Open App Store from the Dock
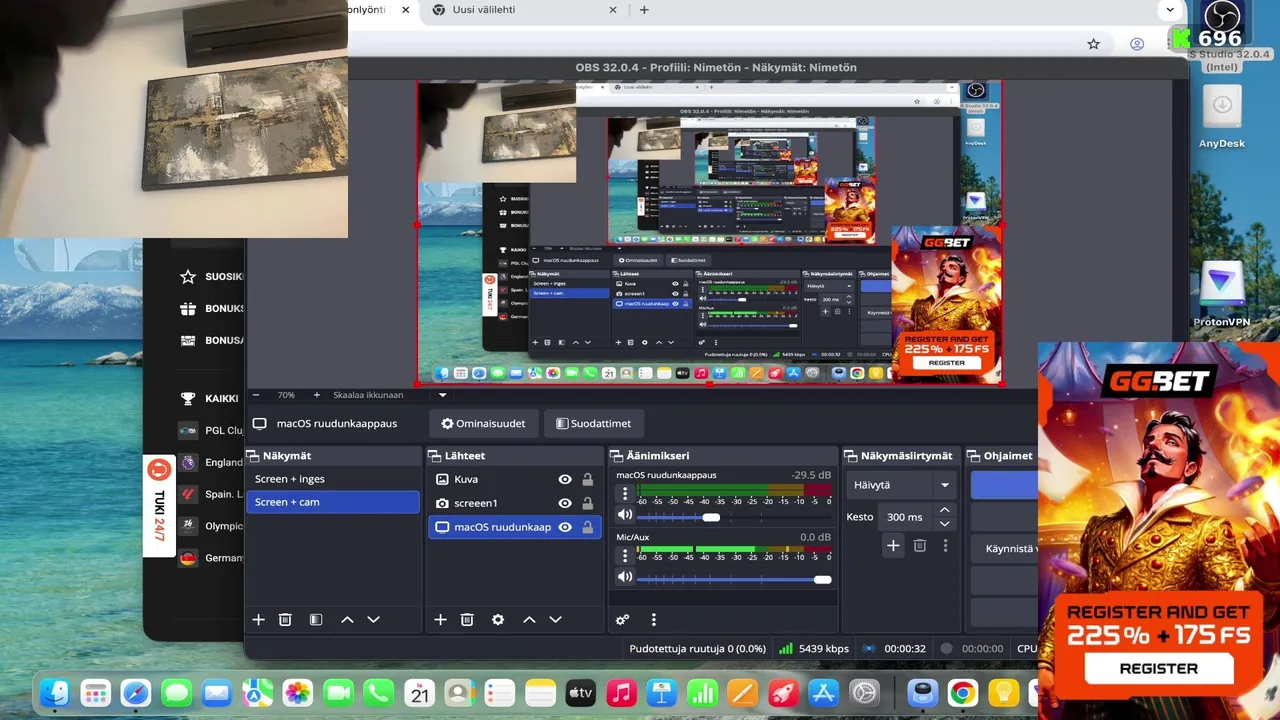The image size is (1280, 720). [x=823, y=693]
